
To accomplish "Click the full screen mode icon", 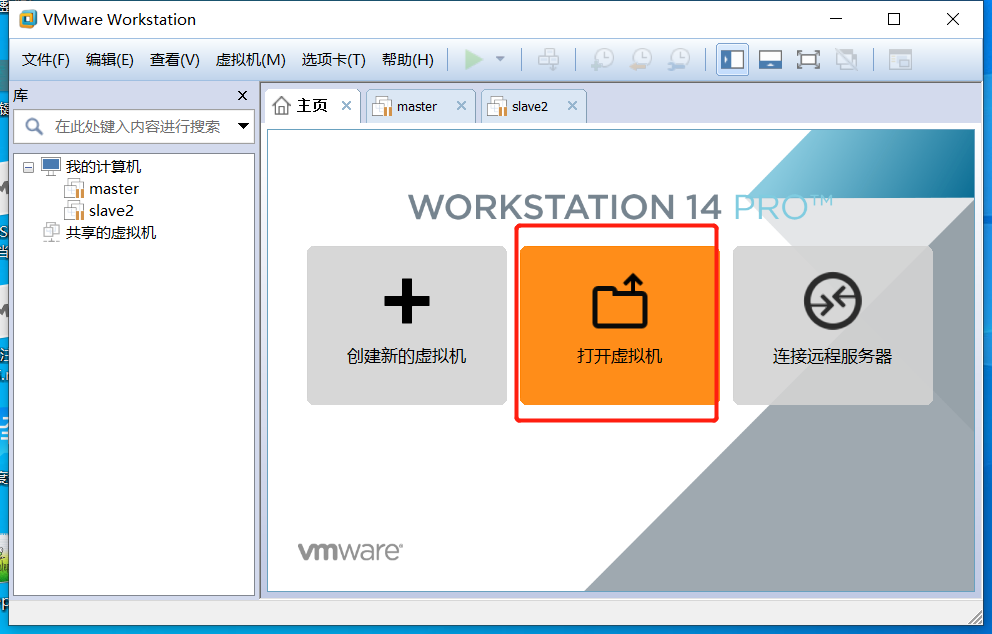I will point(808,59).
